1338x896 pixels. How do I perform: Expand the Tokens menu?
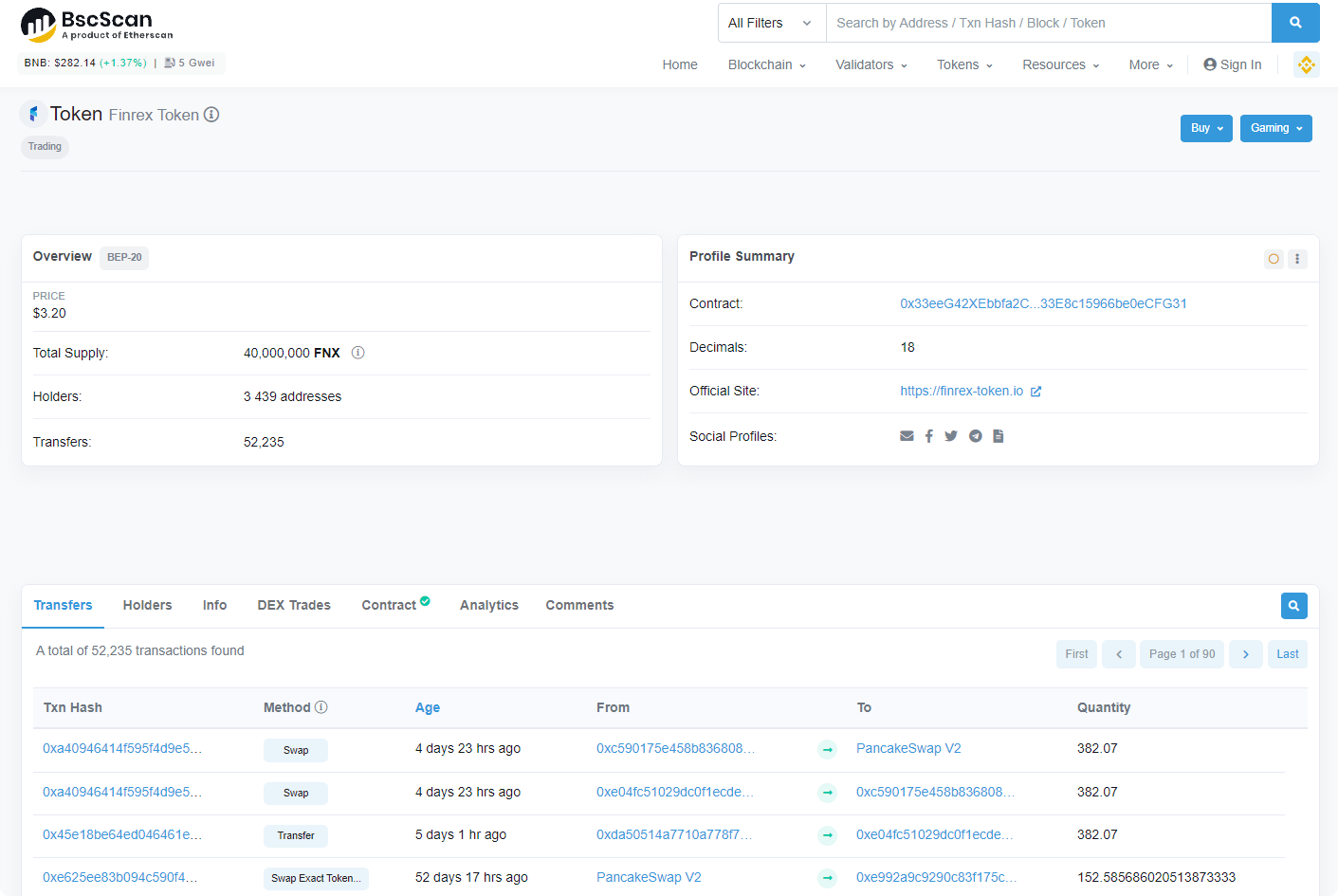pos(965,64)
